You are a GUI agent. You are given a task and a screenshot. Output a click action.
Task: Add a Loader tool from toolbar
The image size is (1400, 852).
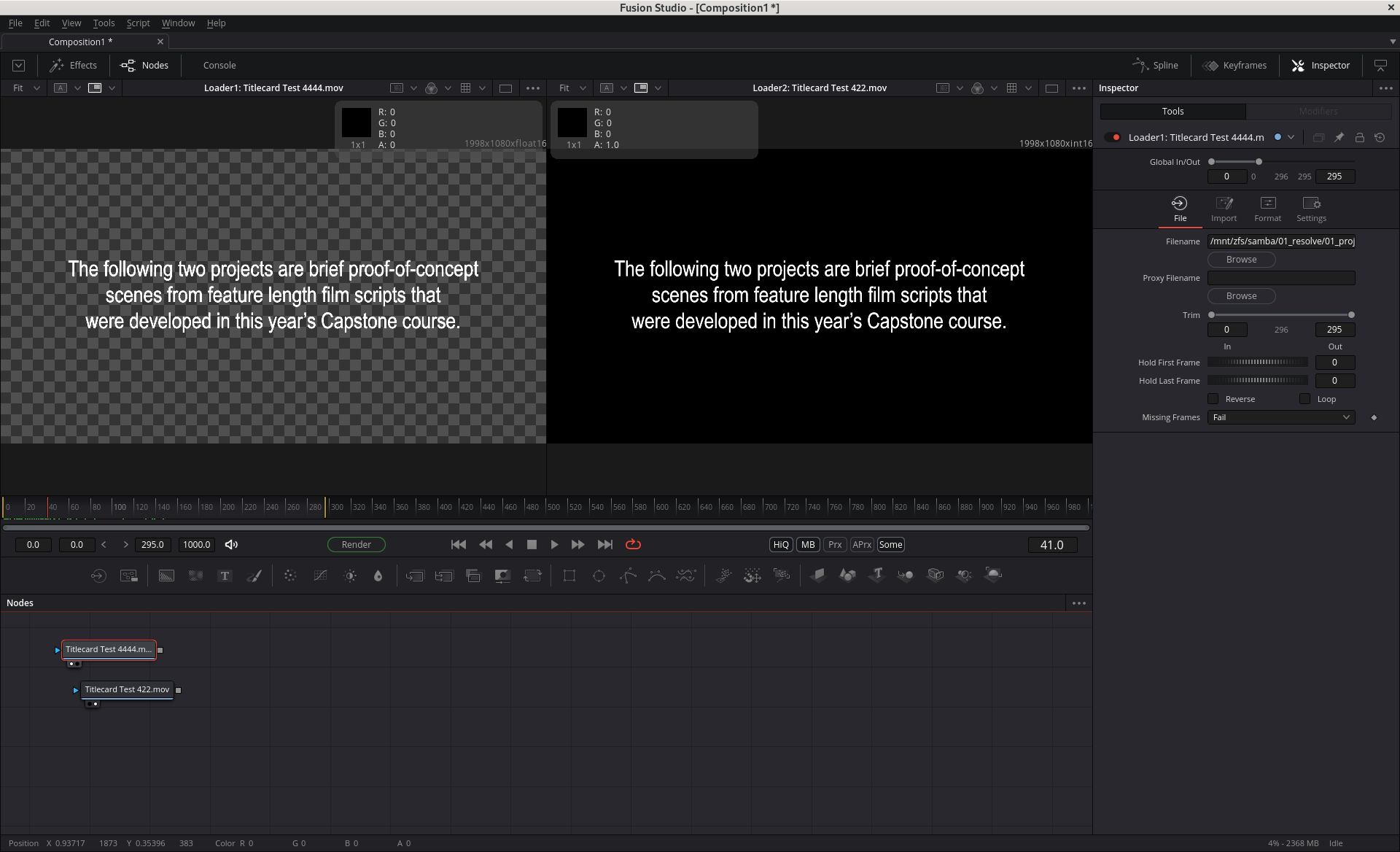[98, 576]
